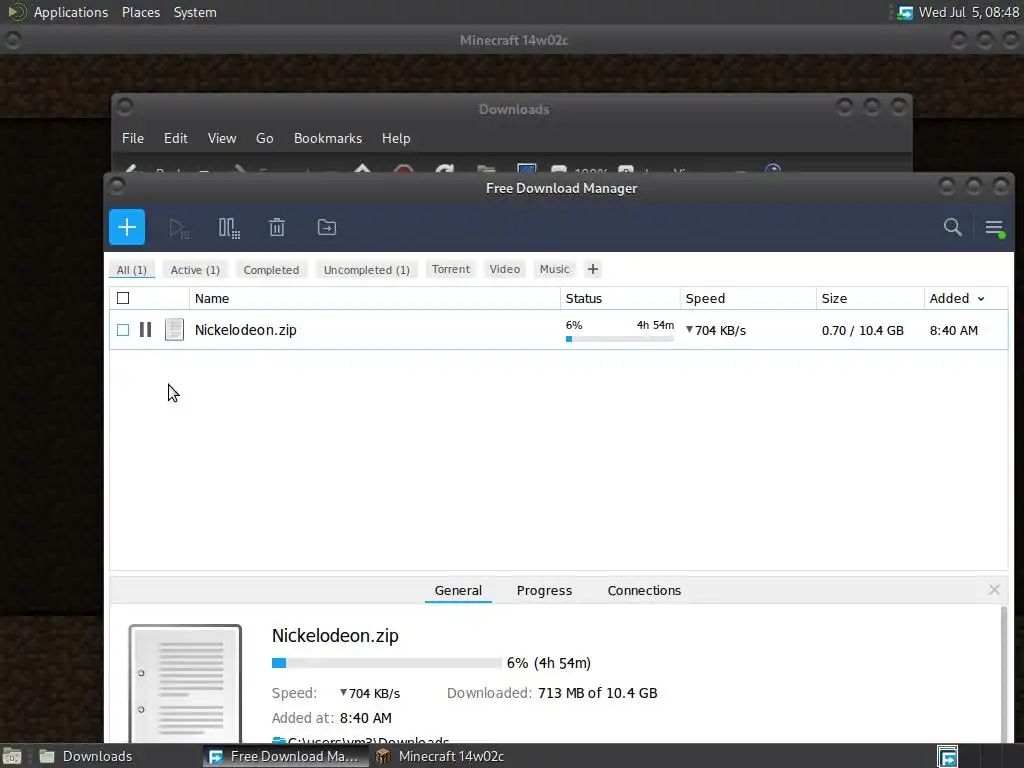The image size is (1024, 768).
Task: Open the Edit menu in Downloads window
Action: [x=176, y=138]
